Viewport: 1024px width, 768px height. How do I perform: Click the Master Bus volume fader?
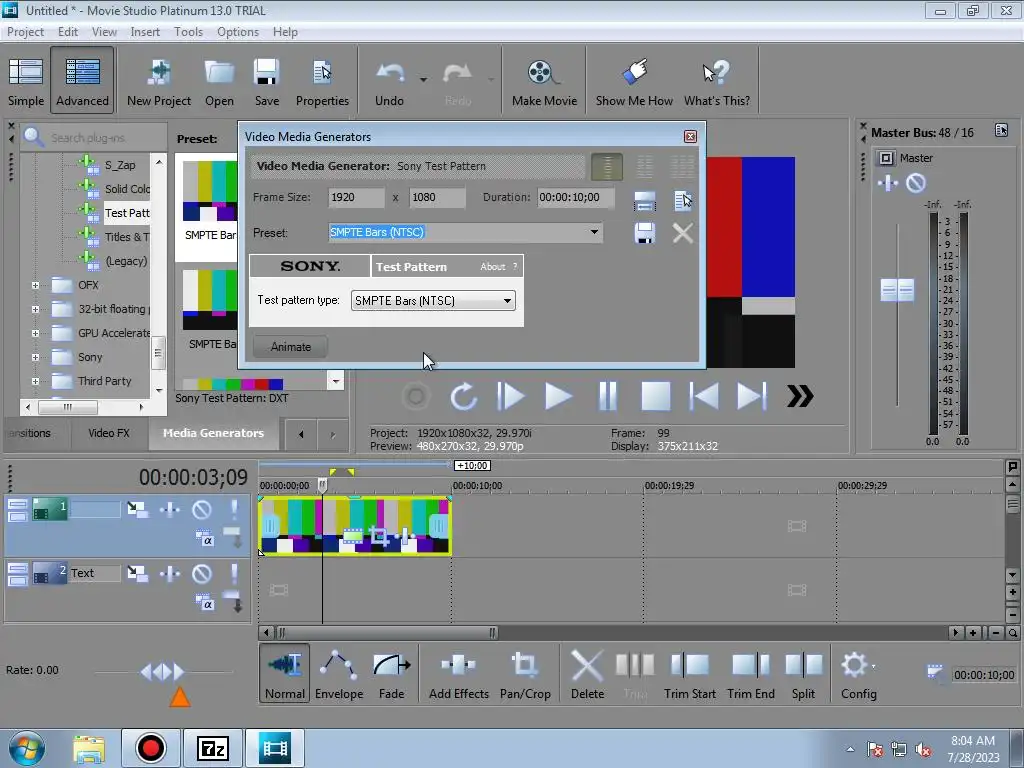(897, 290)
